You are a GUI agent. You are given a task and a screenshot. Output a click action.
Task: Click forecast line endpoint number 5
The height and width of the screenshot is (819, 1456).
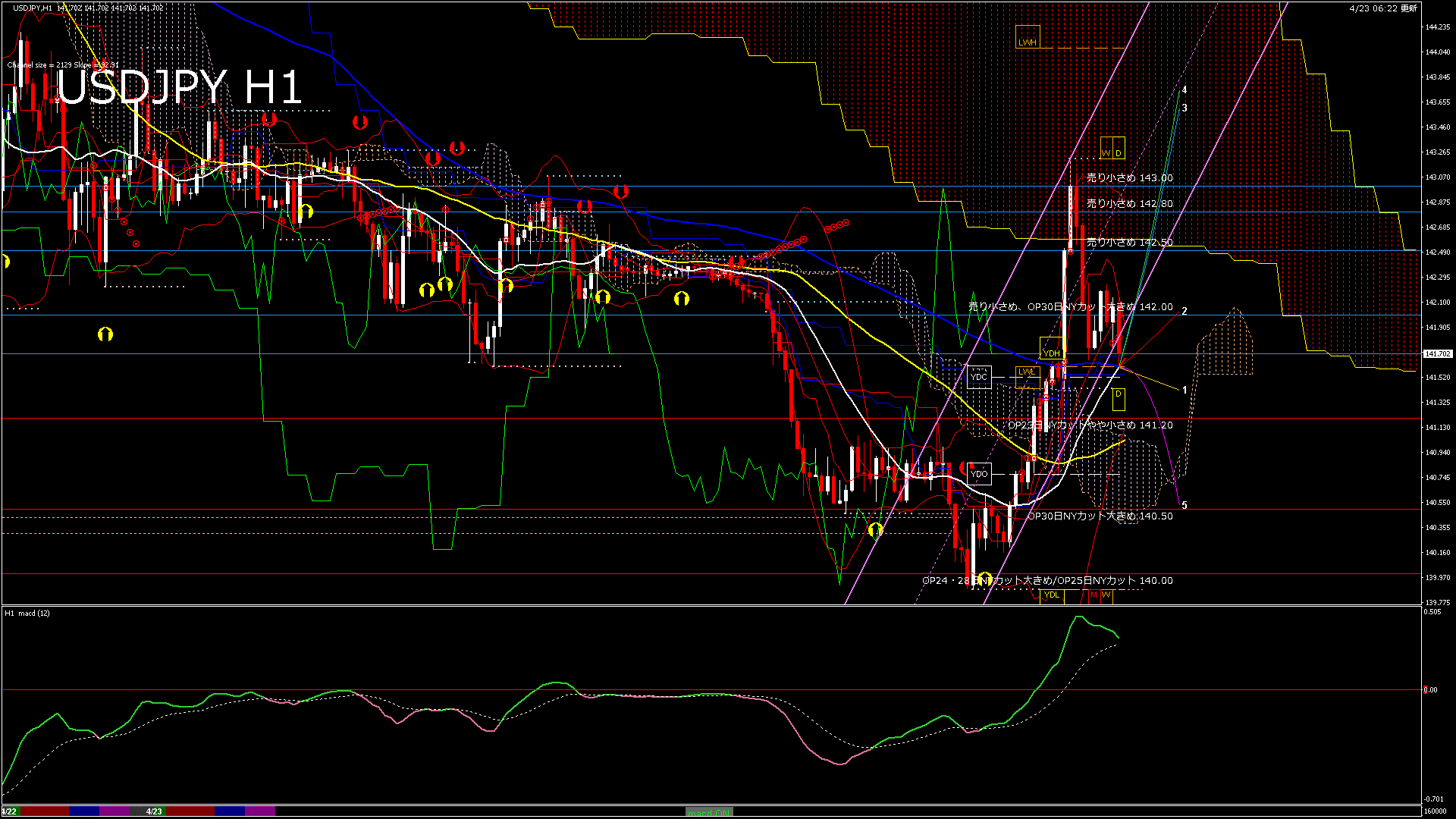pyautogui.click(x=1185, y=506)
